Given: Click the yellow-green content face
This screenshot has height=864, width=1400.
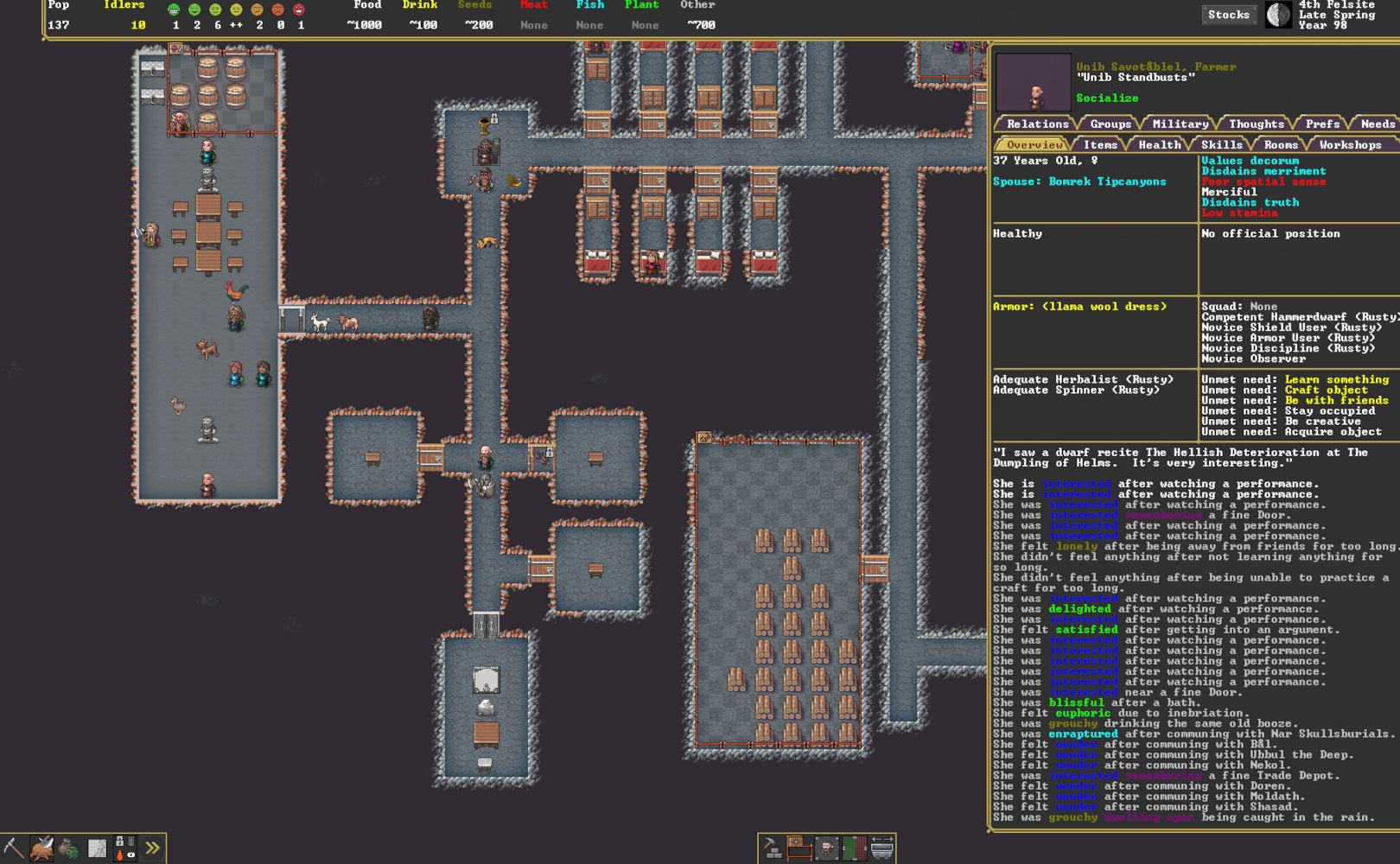Looking at the screenshot, I should [215, 10].
